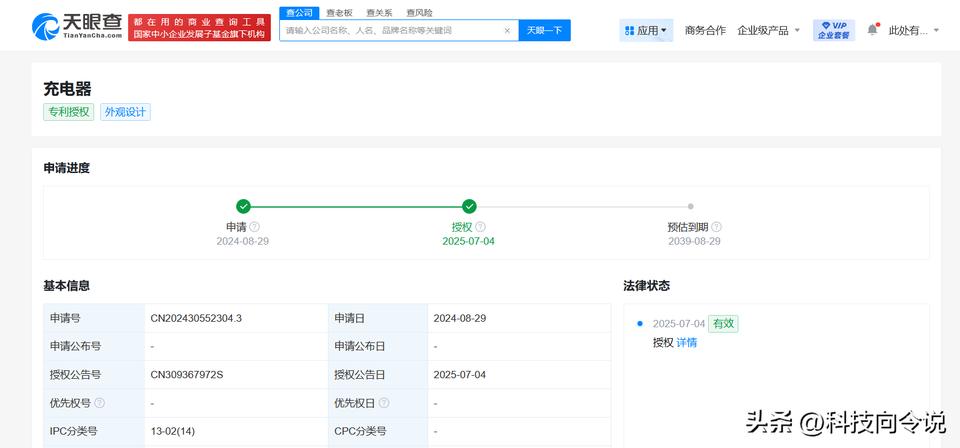Screen dimensions: 960x448
Task: Click the grey dot at 预估到期 step
Action: [691, 206]
